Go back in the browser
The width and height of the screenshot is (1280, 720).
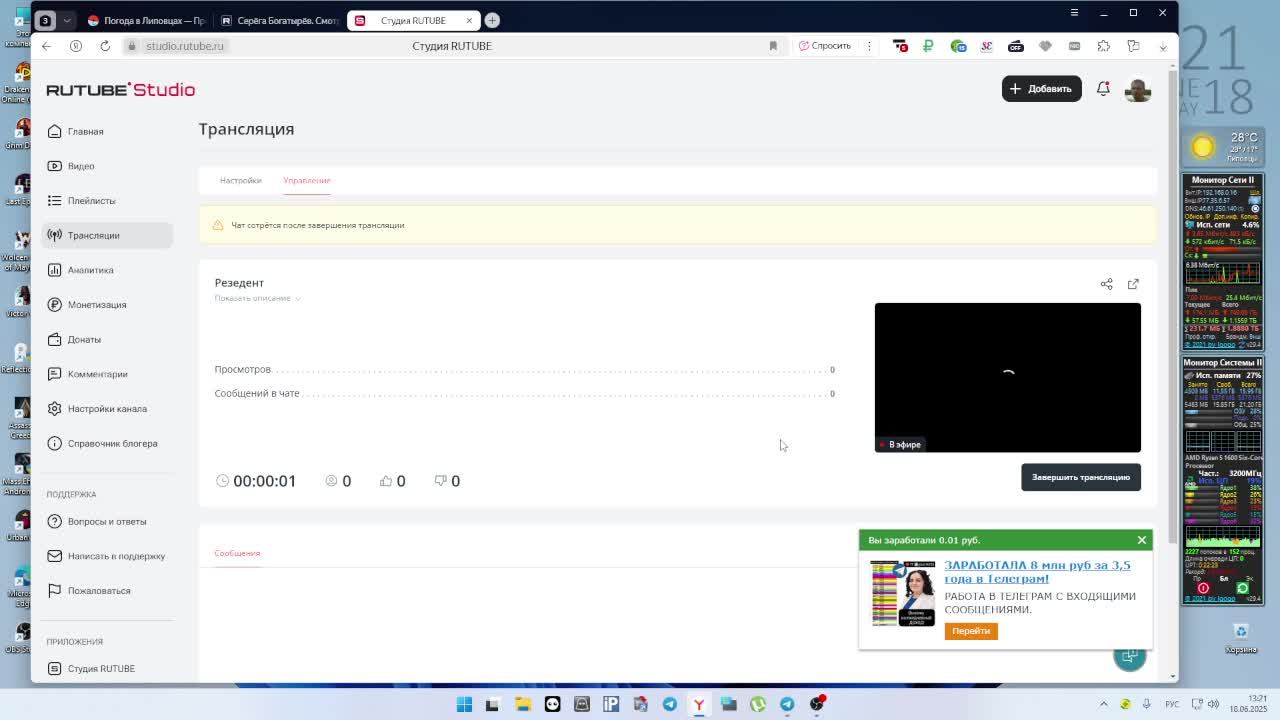point(46,46)
